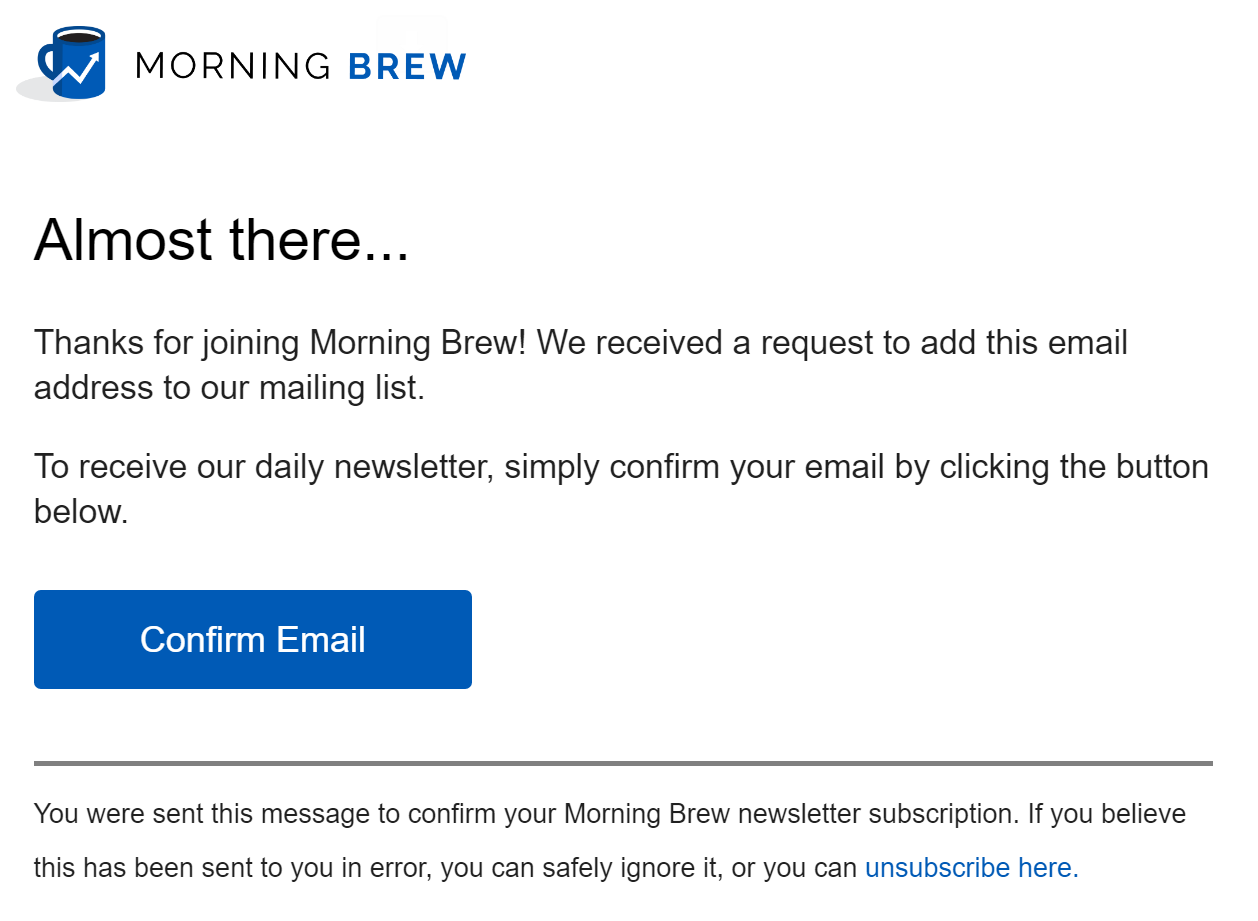
Task: Click the dark coffee at the mug top
Action: (81, 38)
